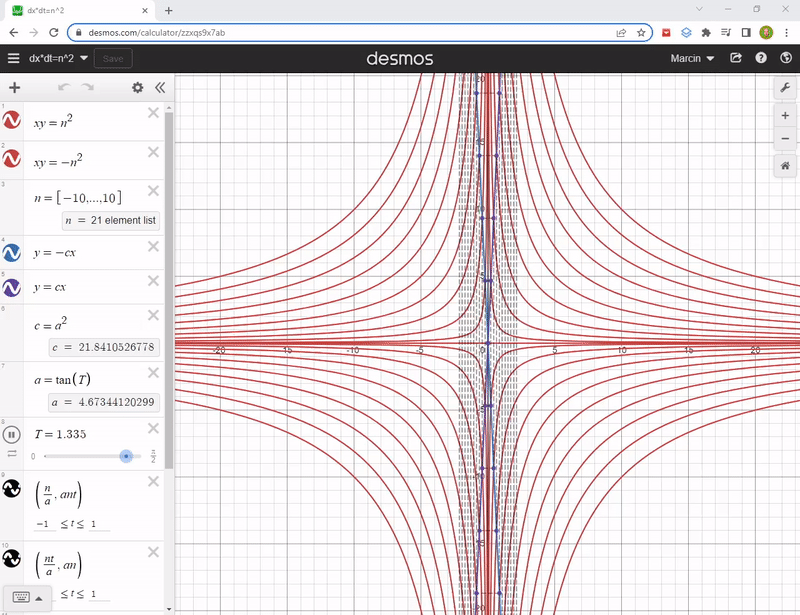Show the on-screen keypad
This screenshot has height=615, width=800.
pos(21,597)
